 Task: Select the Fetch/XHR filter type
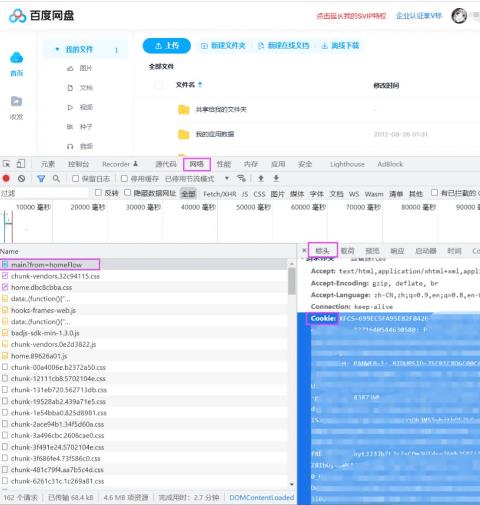click(x=220, y=194)
